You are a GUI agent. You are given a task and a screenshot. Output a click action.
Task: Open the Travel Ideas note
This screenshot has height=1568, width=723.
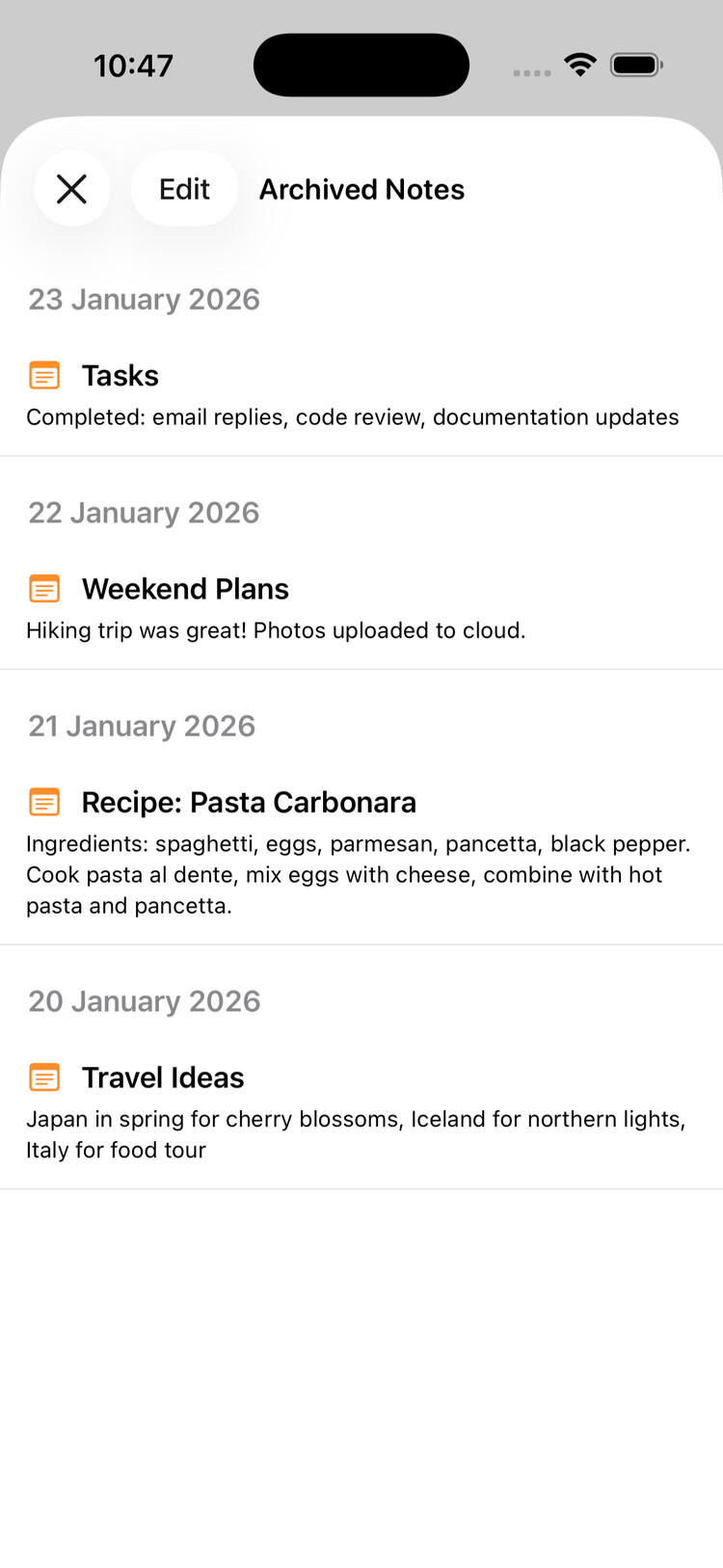(163, 1076)
